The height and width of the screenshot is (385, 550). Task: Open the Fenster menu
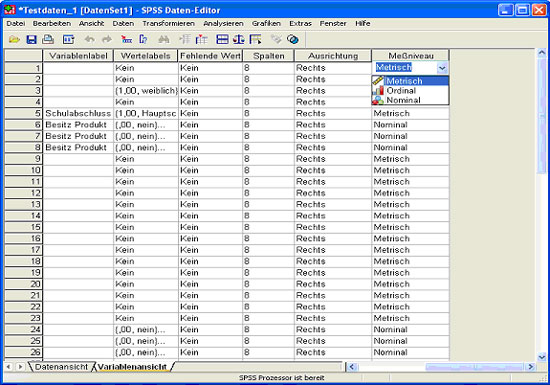[x=333, y=23]
